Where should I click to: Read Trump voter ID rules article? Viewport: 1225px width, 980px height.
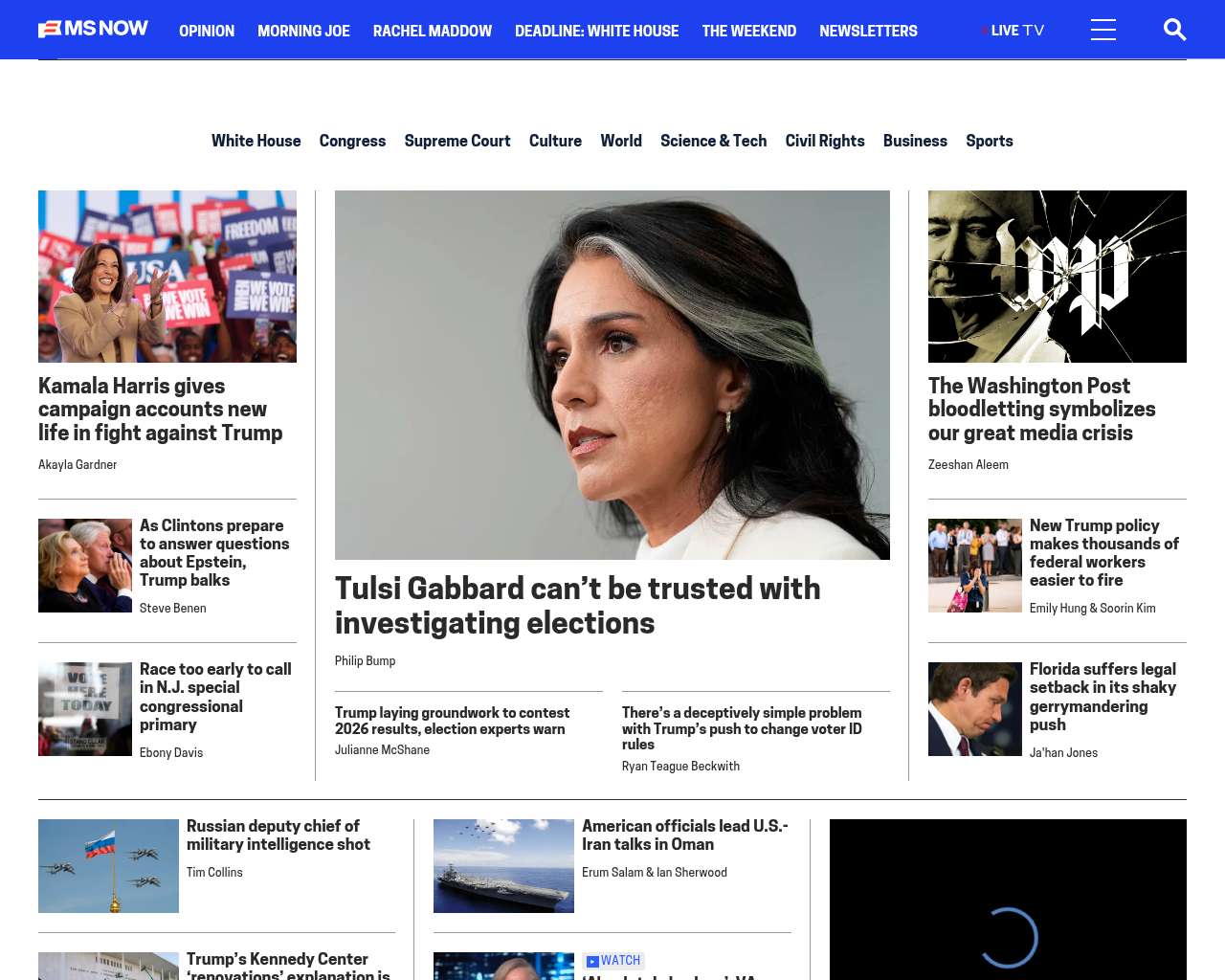pyautogui.click(x=742, y=728)
